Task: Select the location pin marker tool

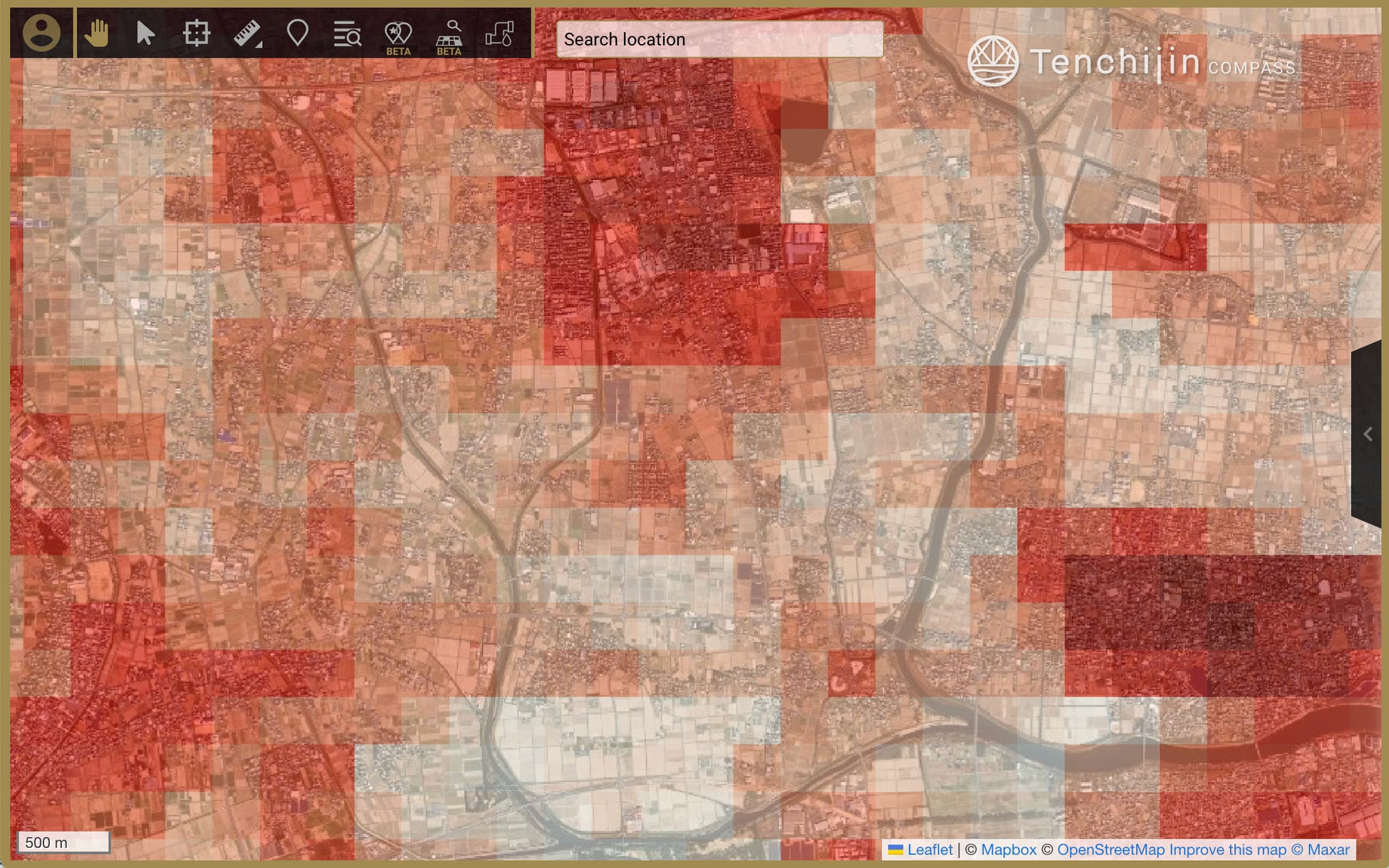Action: (x=297, y=33)
